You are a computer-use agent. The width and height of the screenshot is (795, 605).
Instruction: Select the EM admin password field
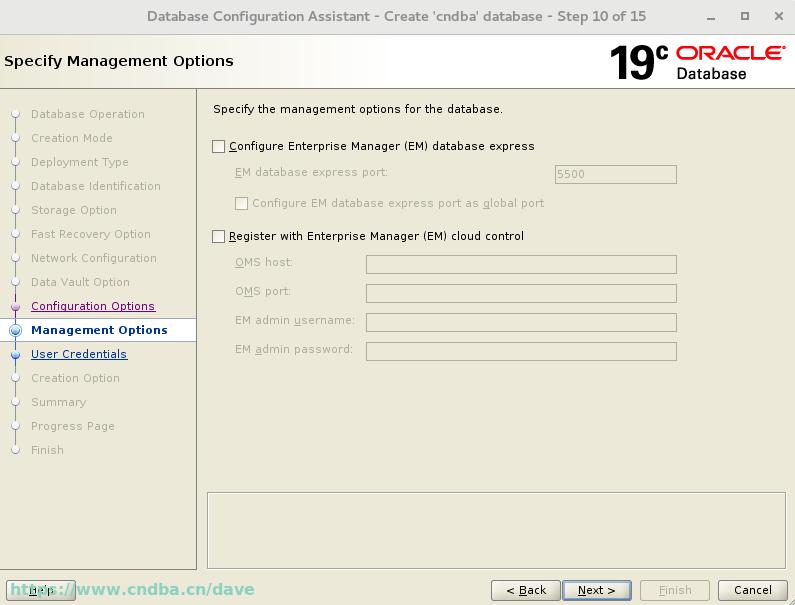(x=521, y=351)
